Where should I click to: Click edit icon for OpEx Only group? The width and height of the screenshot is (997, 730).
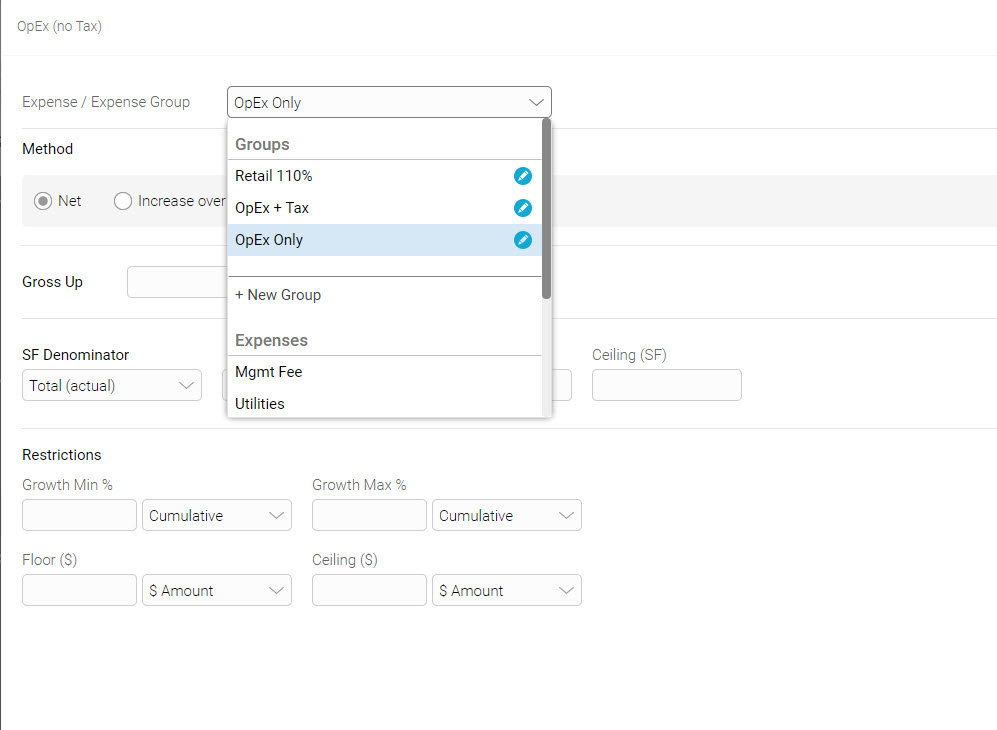pos(522,240)
